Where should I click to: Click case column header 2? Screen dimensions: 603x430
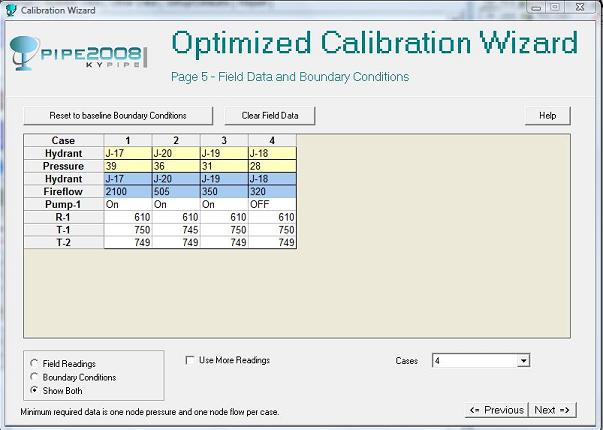[x=176, y=140]
